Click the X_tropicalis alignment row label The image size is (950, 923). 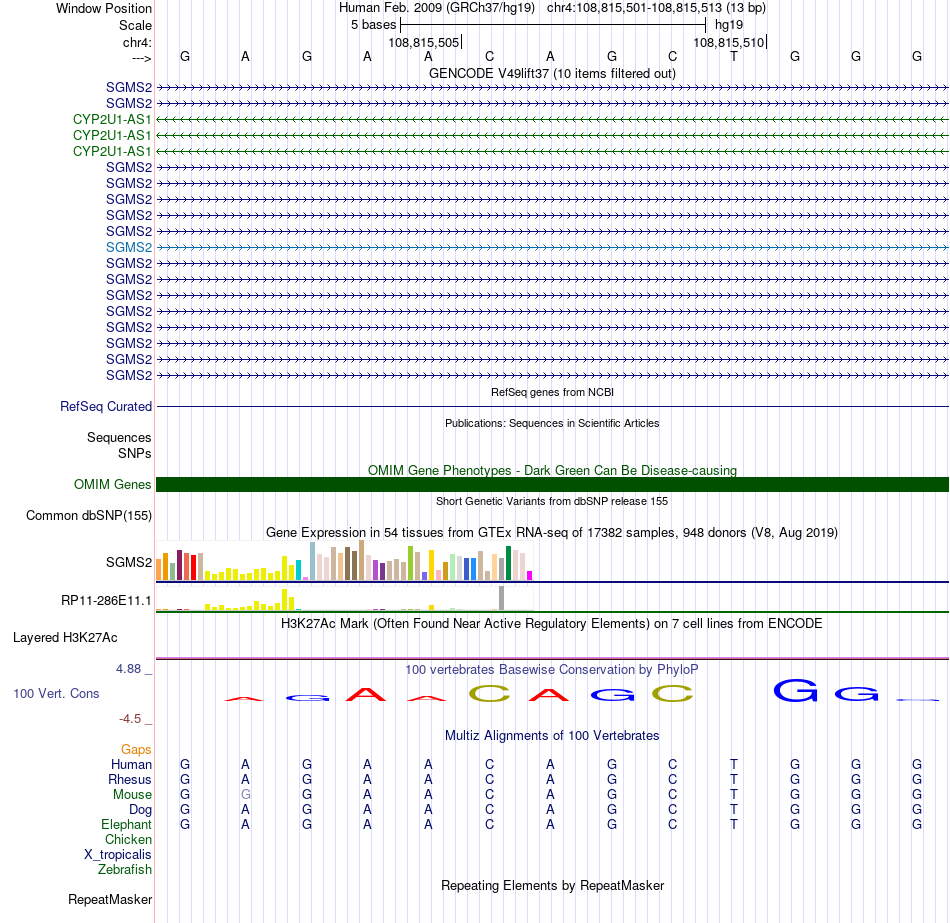(x=118, y=855)
